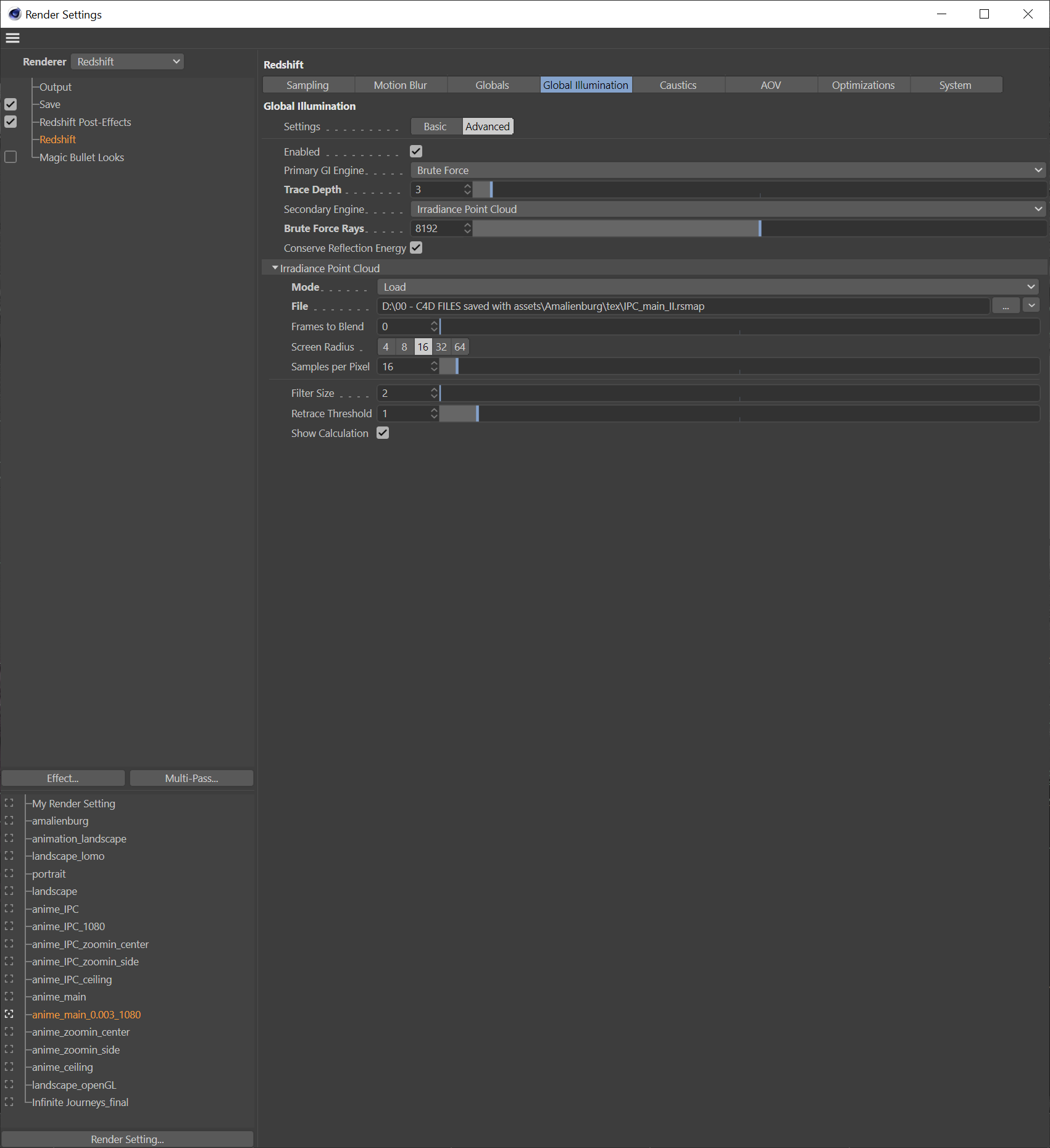
Task: Toggle the Enabled checkbox for Global Illumination
Action: 416,151
